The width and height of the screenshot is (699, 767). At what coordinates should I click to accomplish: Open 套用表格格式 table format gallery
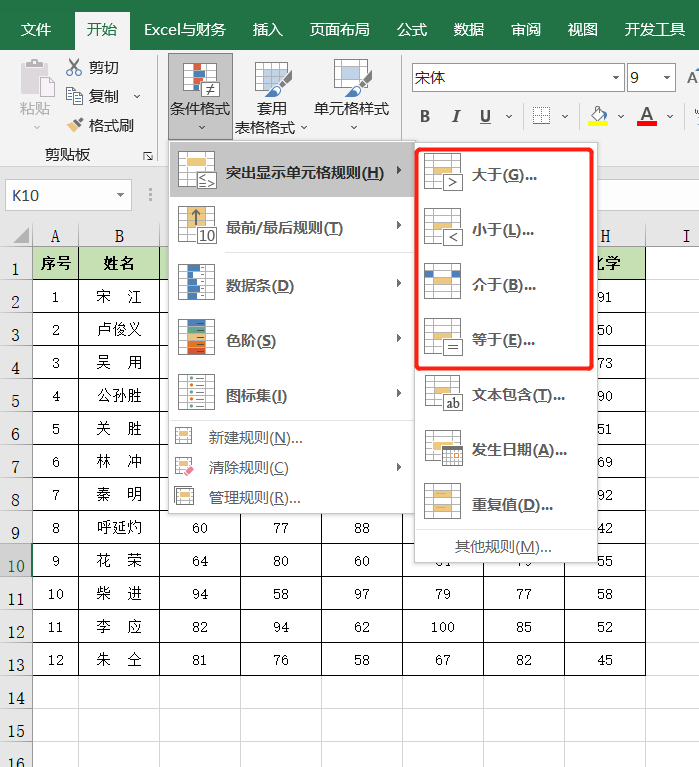click(271, 96)
